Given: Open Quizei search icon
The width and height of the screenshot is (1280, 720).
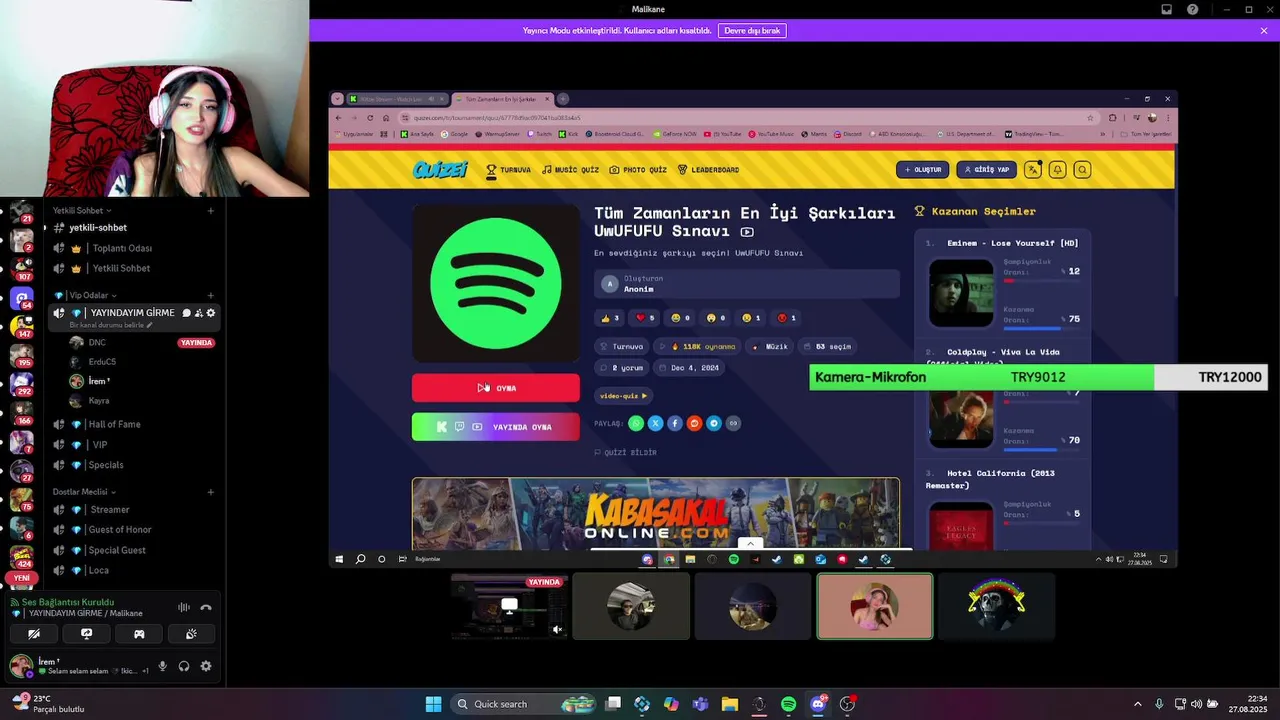Looking at the screenshot, I should click(x=1082, y=170).
